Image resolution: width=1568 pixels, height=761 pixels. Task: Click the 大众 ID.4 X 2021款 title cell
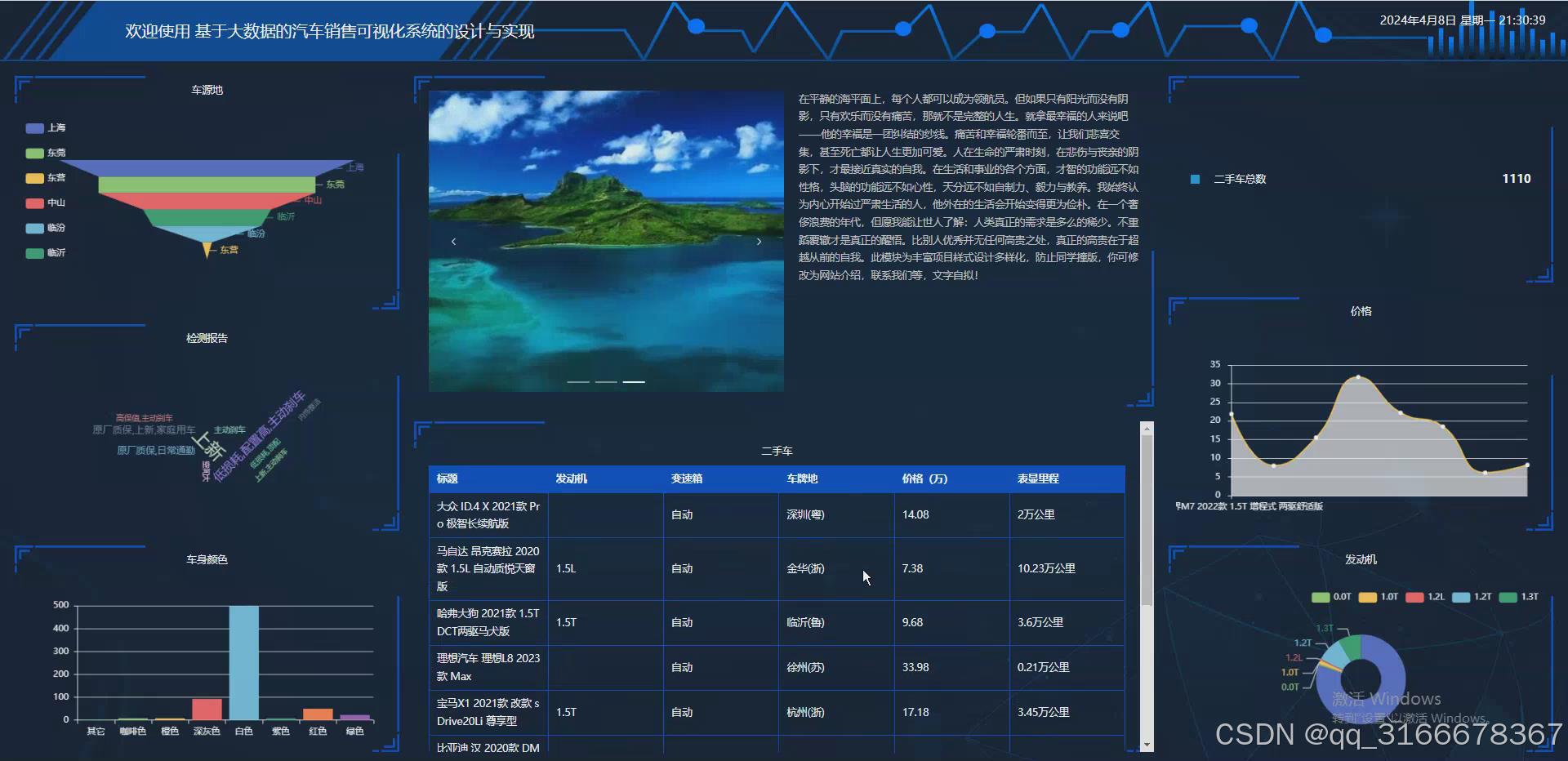488,515
